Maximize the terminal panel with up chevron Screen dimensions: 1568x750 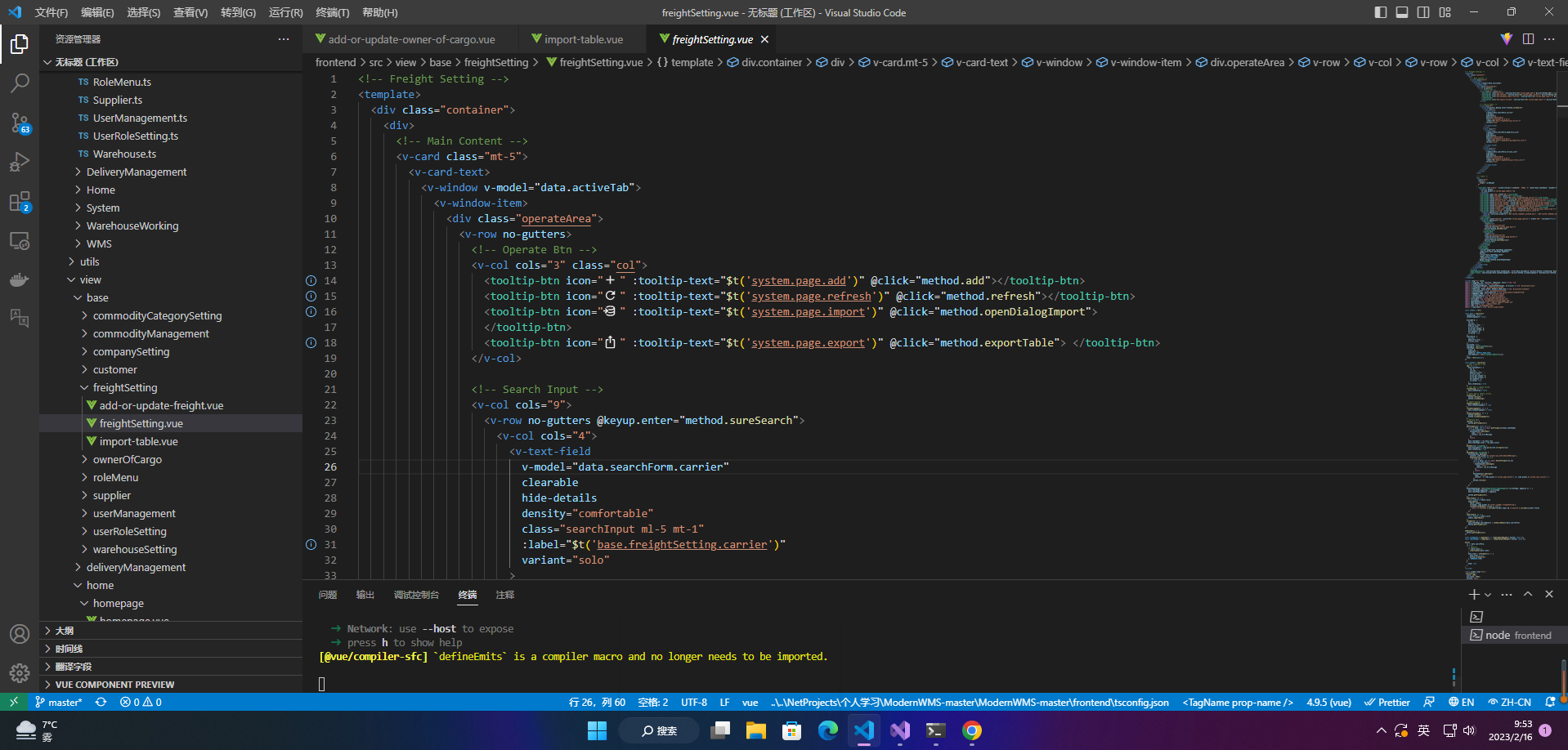(1528, 595)
